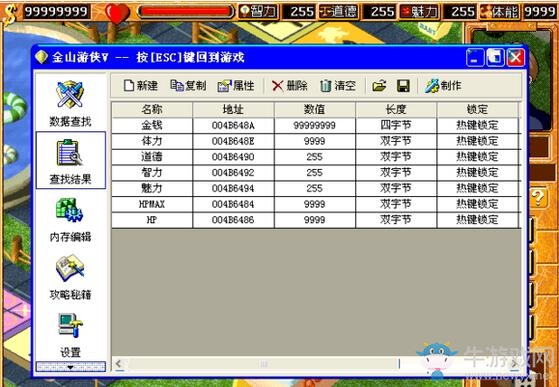This screenshot has width=559, height=387.
Task: Click the 双字节 length in HPMAX row
Action: point(396,204)
